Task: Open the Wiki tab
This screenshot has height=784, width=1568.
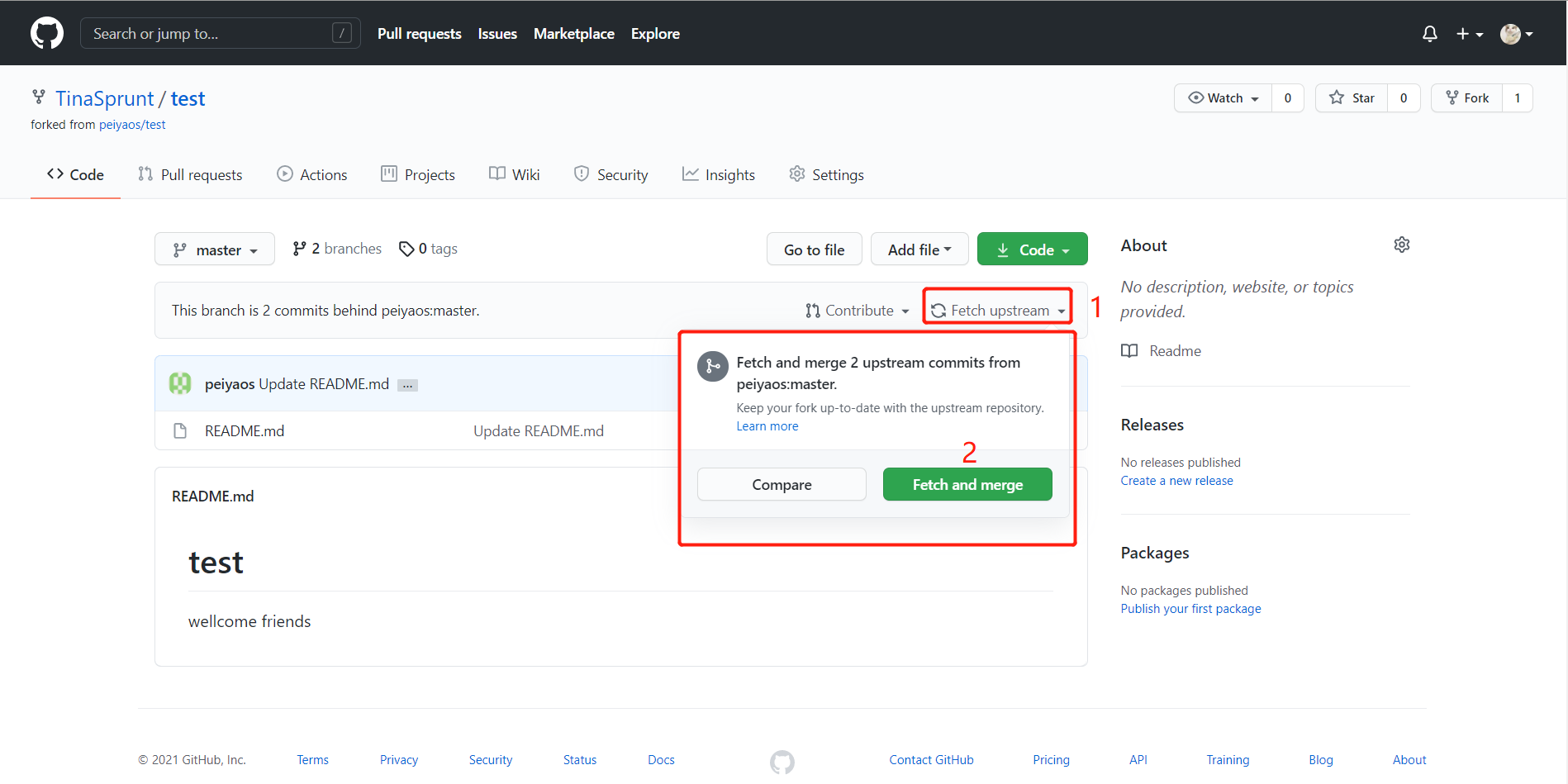Action: pyautogui.click(x=515, y=174)
